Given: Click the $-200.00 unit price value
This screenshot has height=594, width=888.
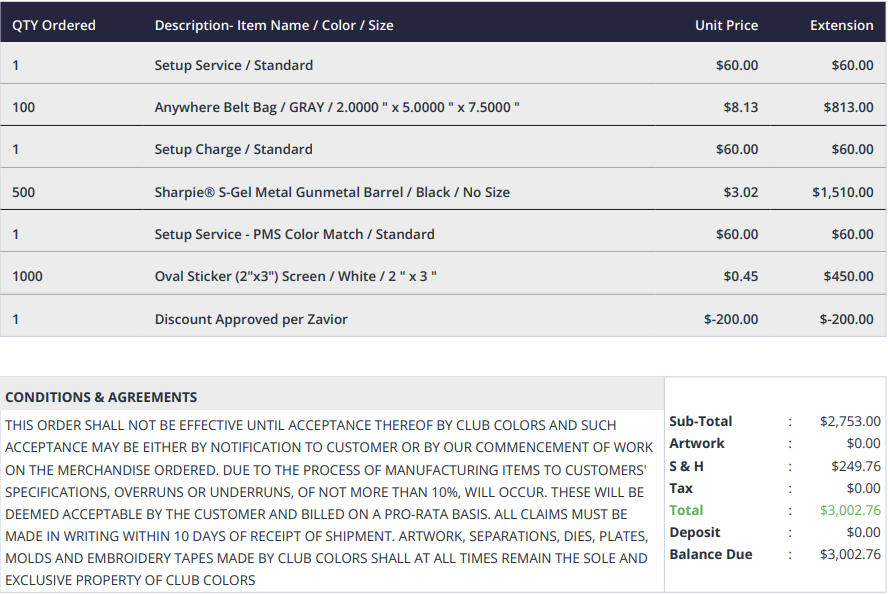Looking at the screenshot, I should coord(731,319).
